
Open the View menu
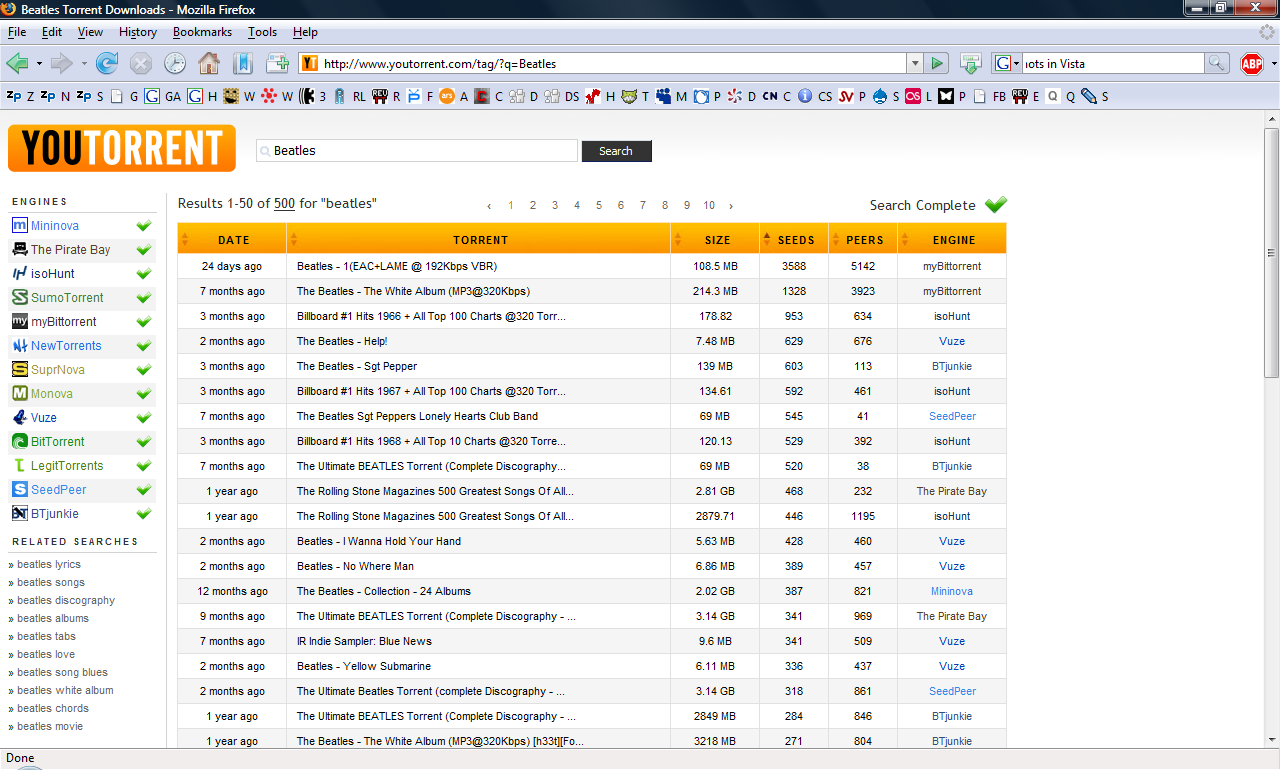coord(90,32)
